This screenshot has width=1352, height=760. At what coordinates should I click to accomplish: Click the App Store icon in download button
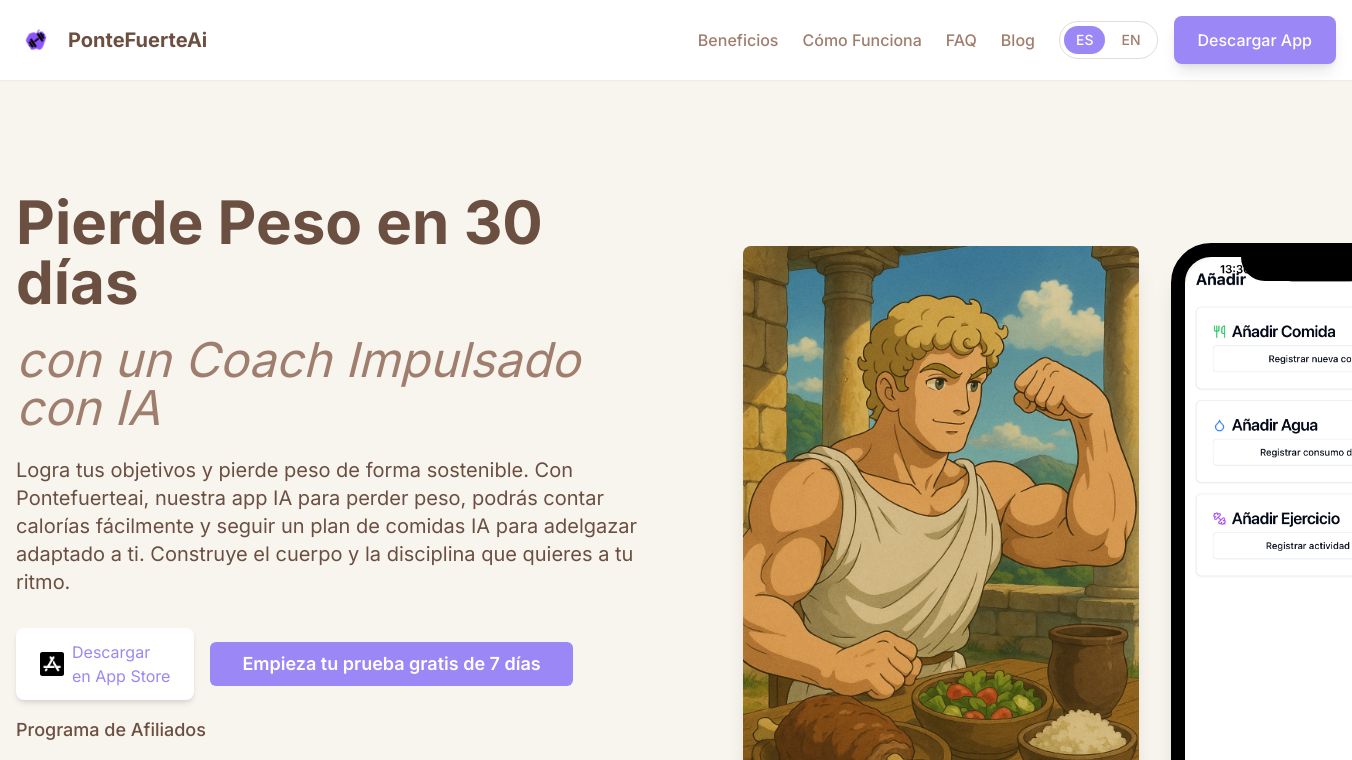52,664
